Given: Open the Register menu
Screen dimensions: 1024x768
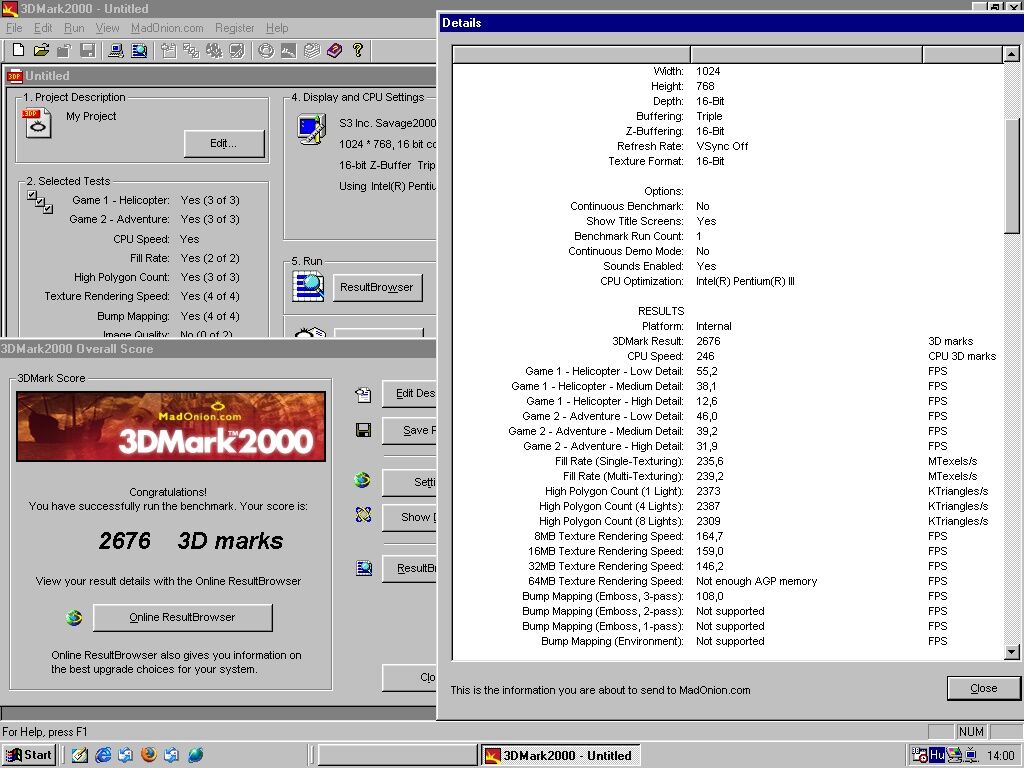Looking at the screenshot, I should click(x=235, y=28).
